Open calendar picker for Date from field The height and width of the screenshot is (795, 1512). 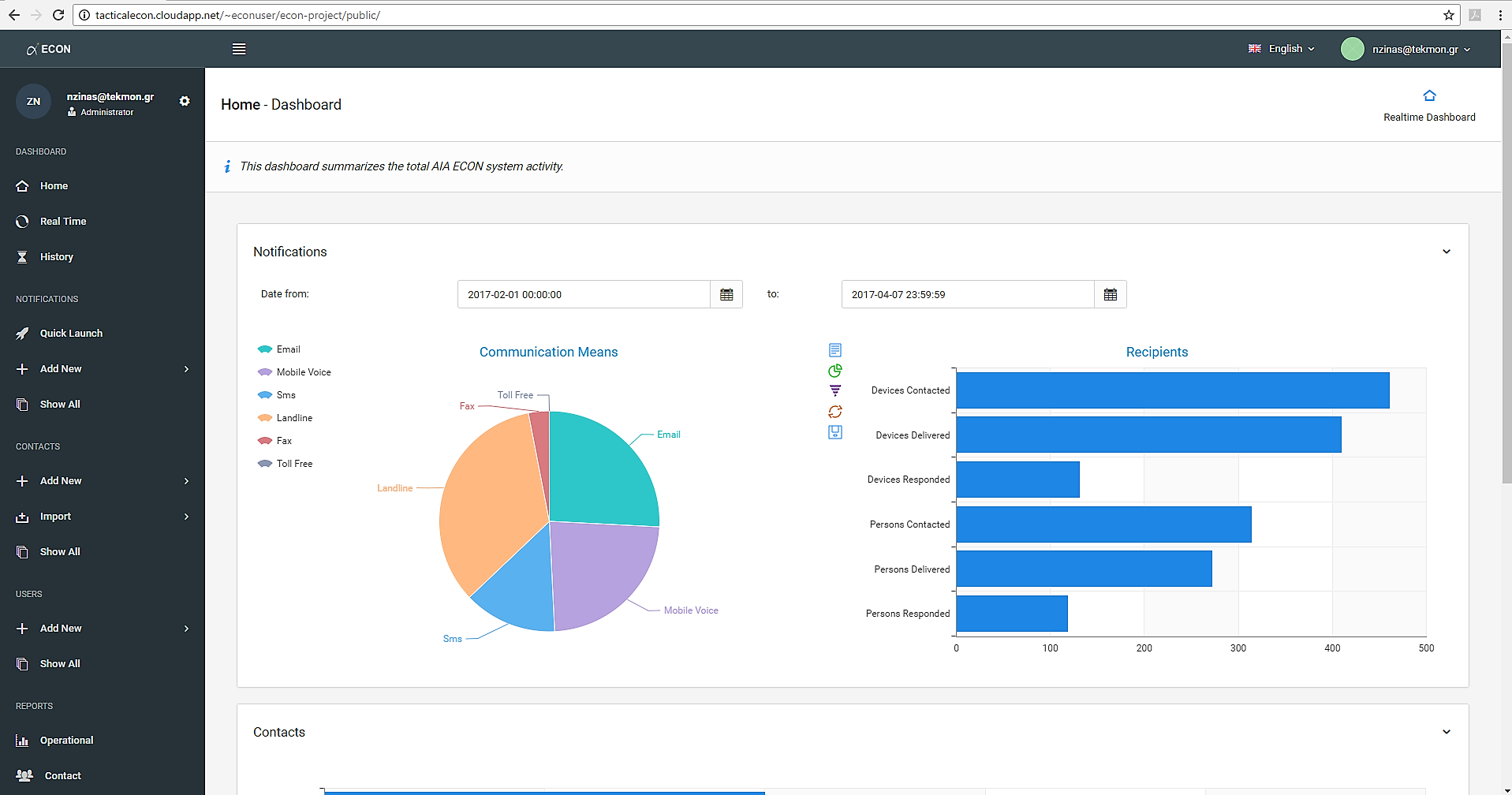tap(726, 294)
